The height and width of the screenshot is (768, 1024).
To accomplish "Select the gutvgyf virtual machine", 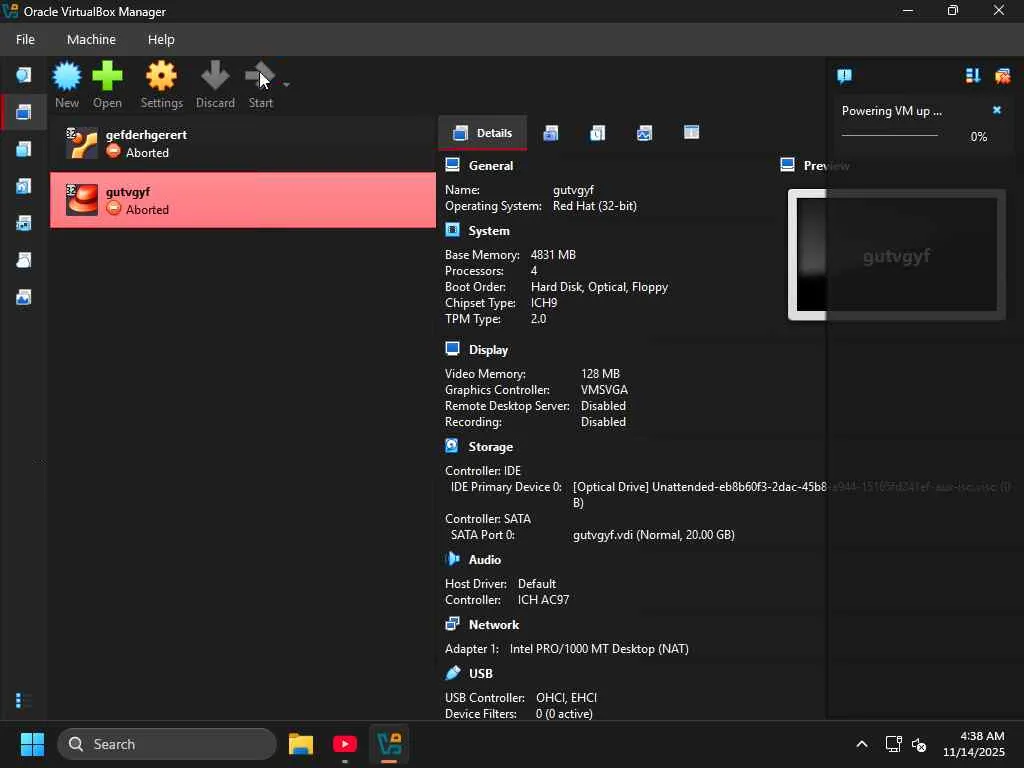I will (x=243, y=200).
